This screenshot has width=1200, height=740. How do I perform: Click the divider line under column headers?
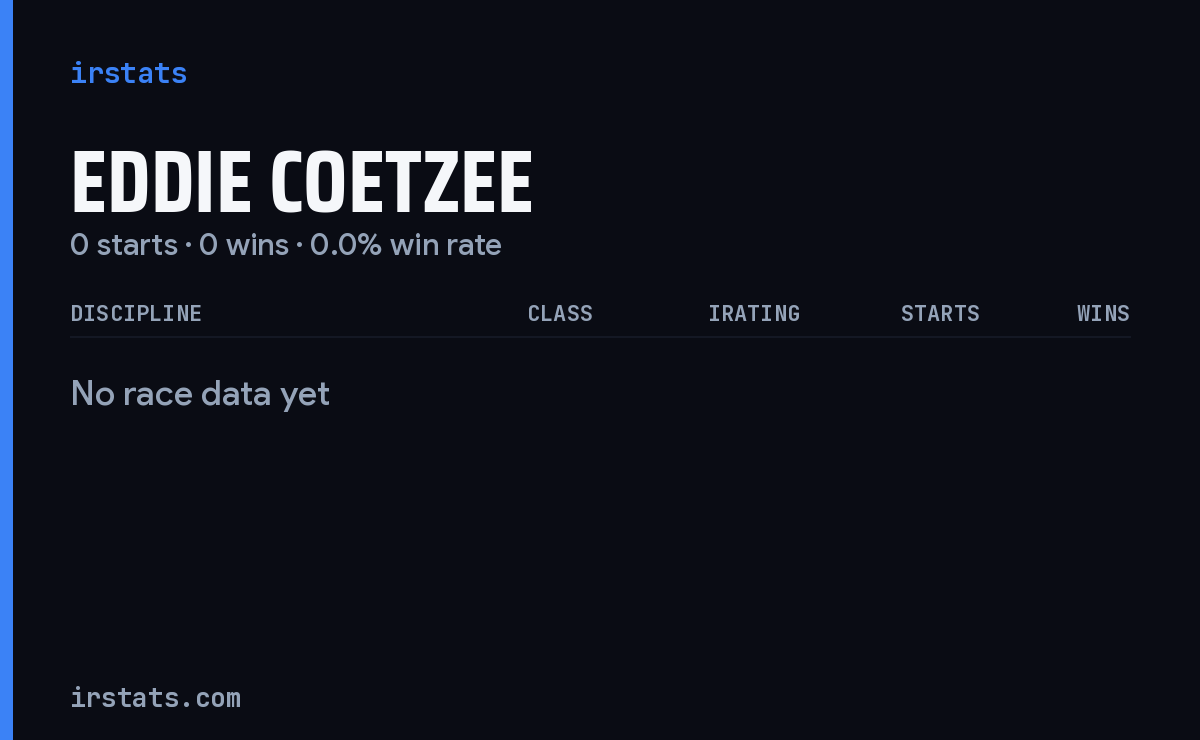coord(601,337)
